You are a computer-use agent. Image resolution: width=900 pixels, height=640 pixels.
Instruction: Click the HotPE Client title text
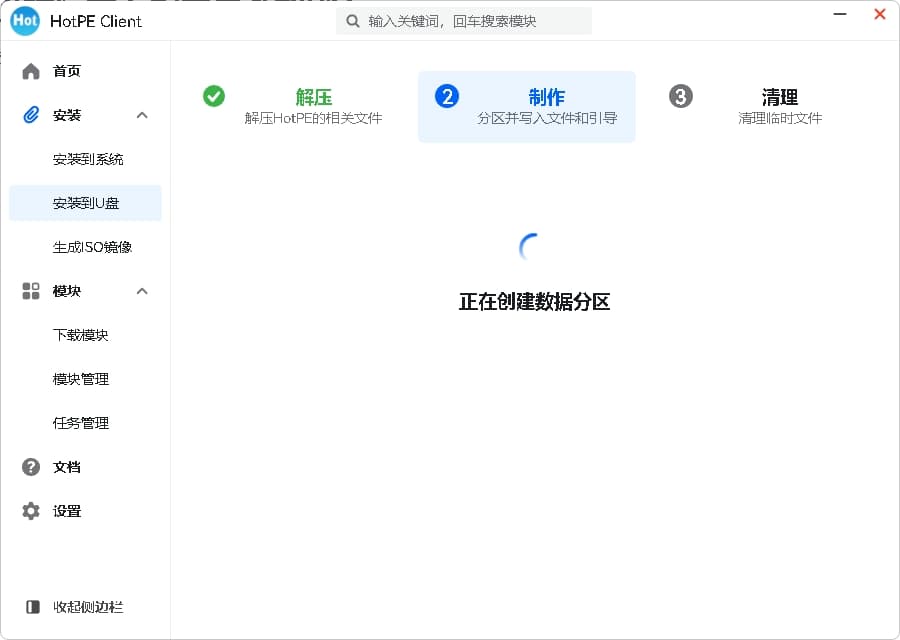tap(96, 21)
